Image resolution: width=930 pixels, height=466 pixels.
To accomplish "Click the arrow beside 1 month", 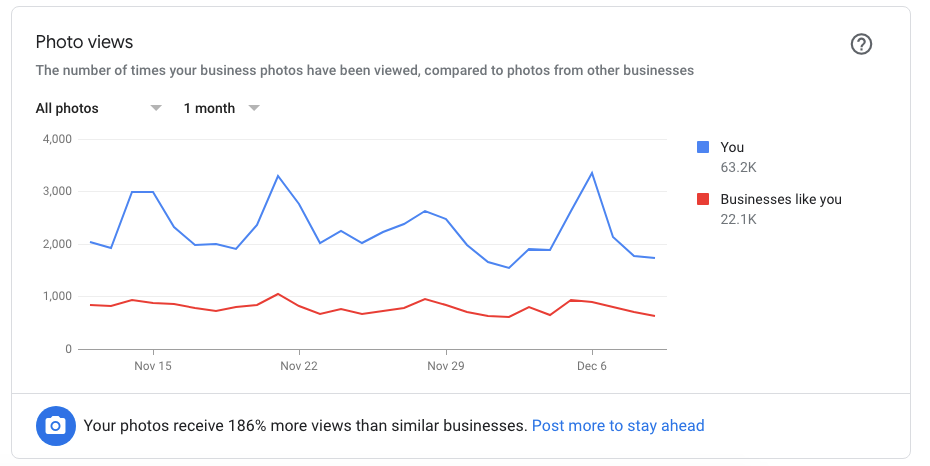I will click(x=254, y=108).
